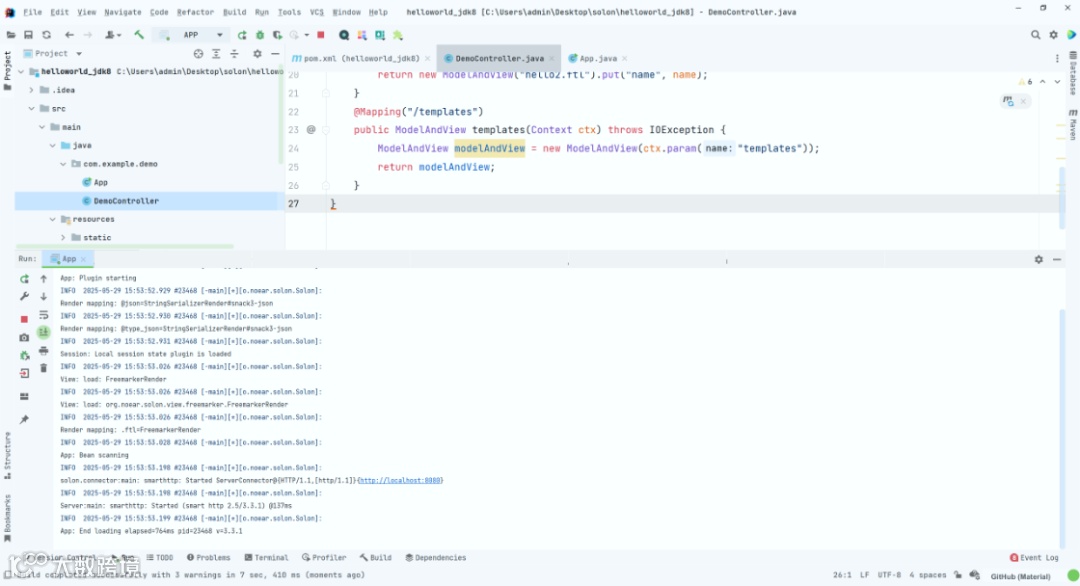Click the Print icon in Run console
Image resolution: width=1080 pixels, height=586 pixels.
tap(43, 351)
